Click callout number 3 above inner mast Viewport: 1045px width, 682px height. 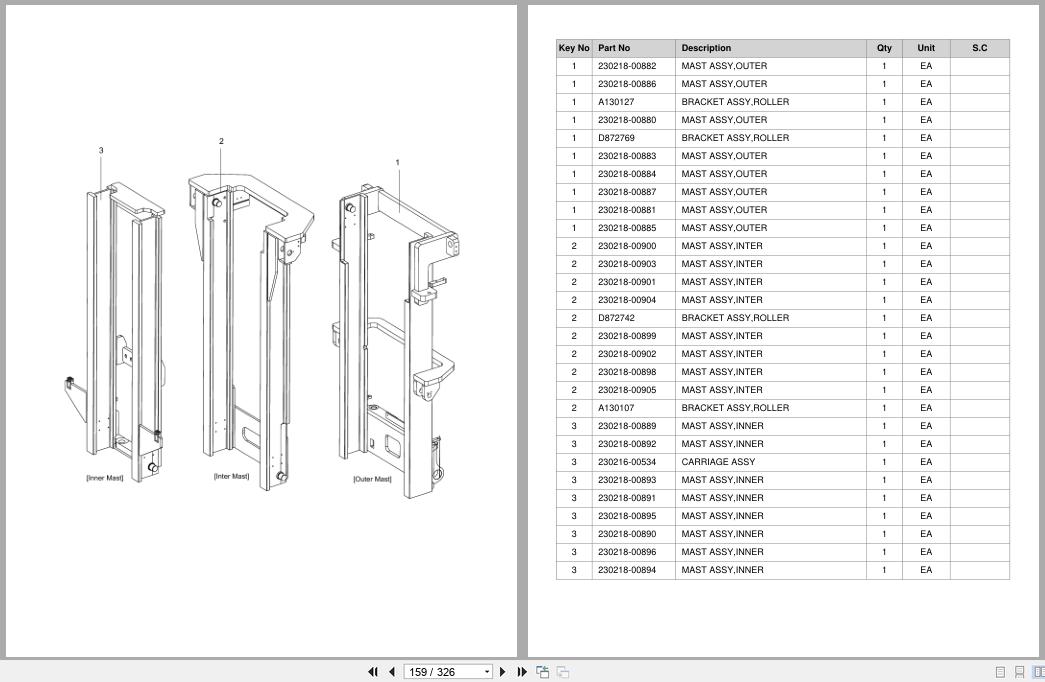click(x=101, y=151)
